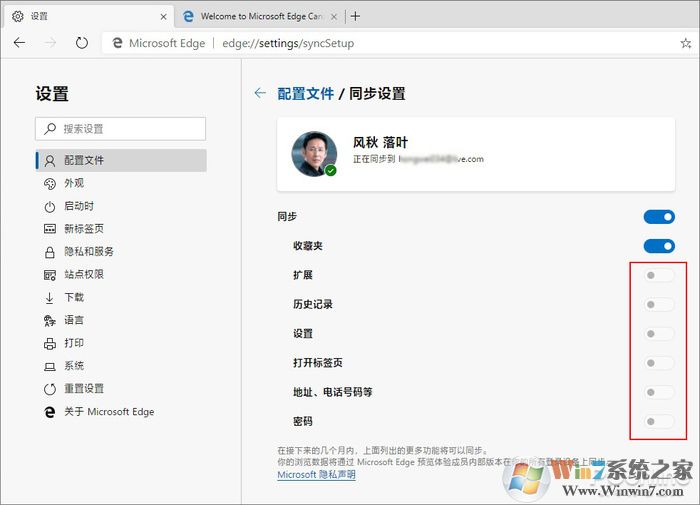
Task: Switch to the 设置 browser tab
Action: 89,17
